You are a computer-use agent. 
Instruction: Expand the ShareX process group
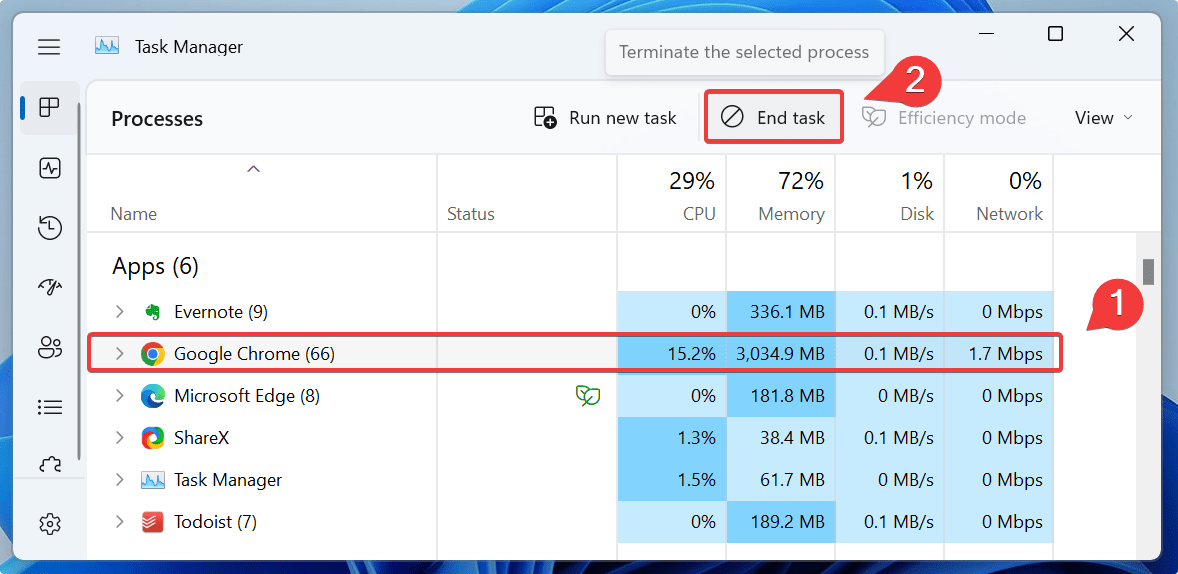coord(119,438)
